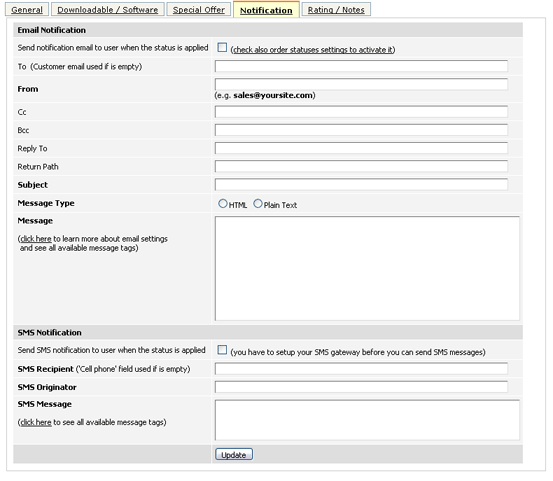
Task: Open the Special Offer tab
Action: (199, 10)
